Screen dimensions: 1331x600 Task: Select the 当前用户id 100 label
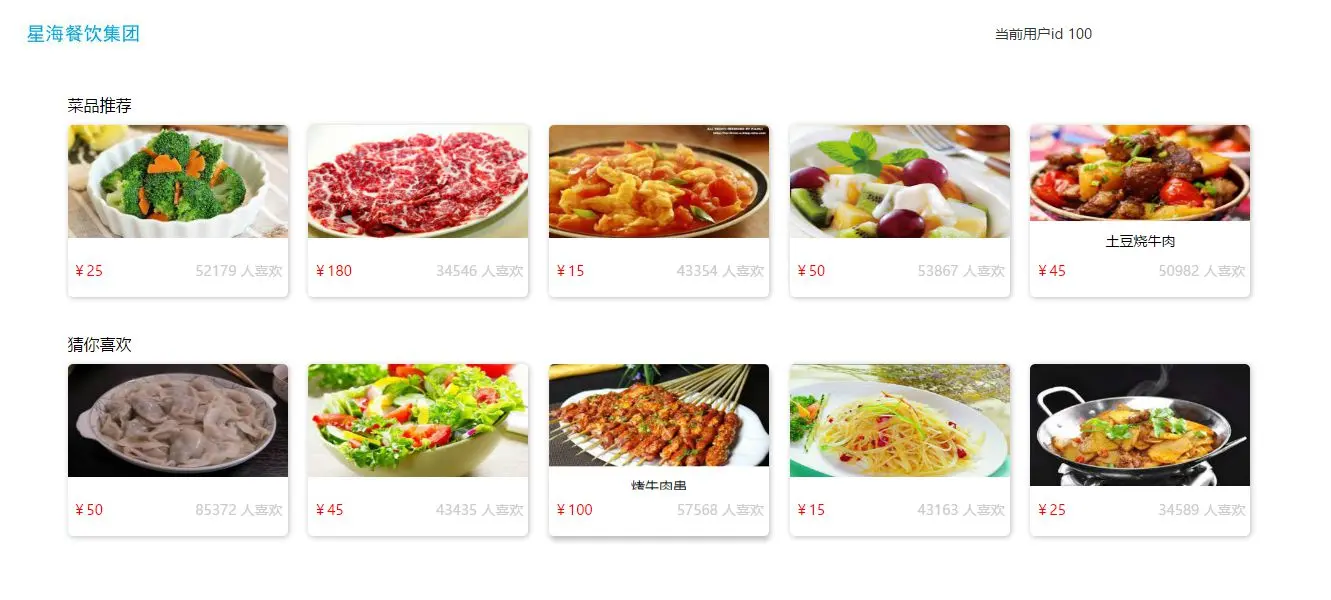click(1043, 34)
